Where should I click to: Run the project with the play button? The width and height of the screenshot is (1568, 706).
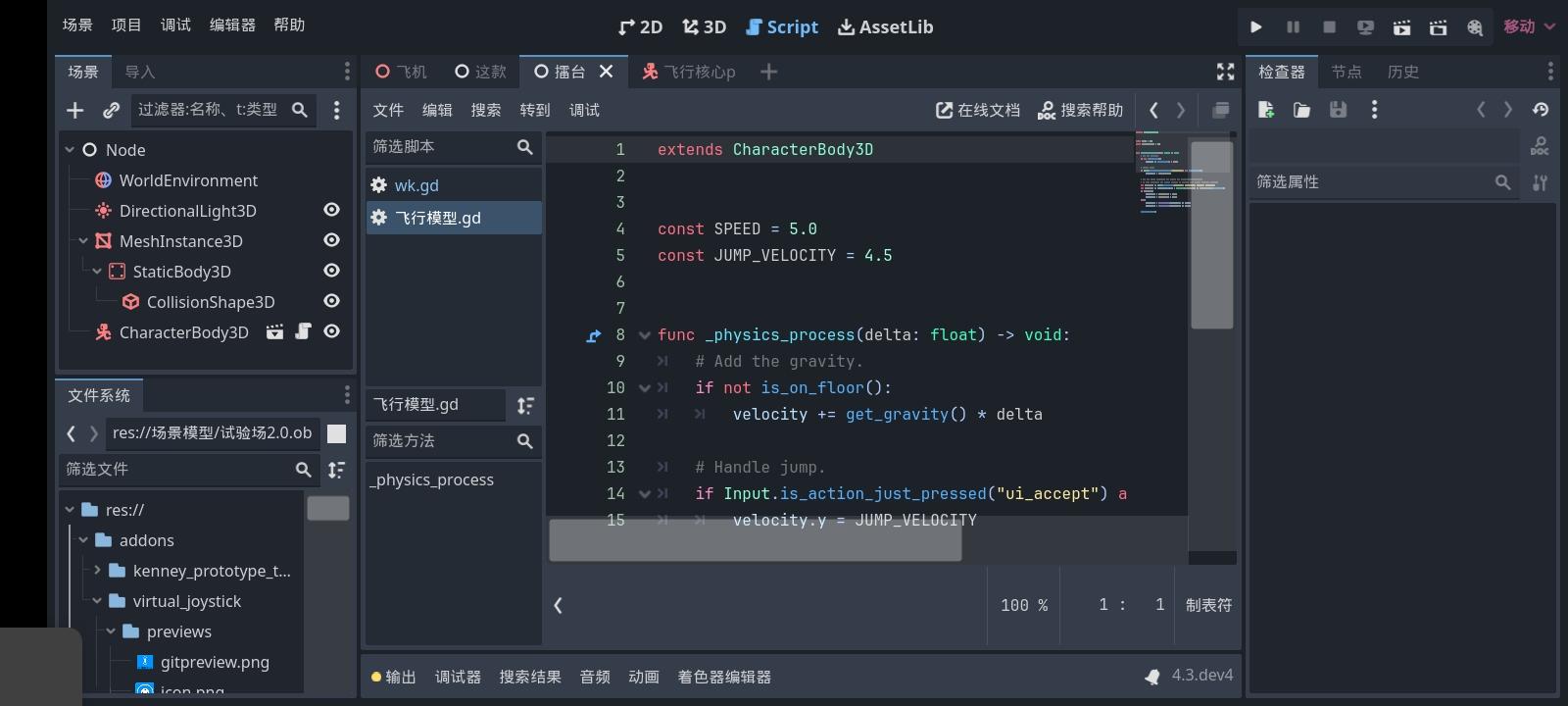1255,27
